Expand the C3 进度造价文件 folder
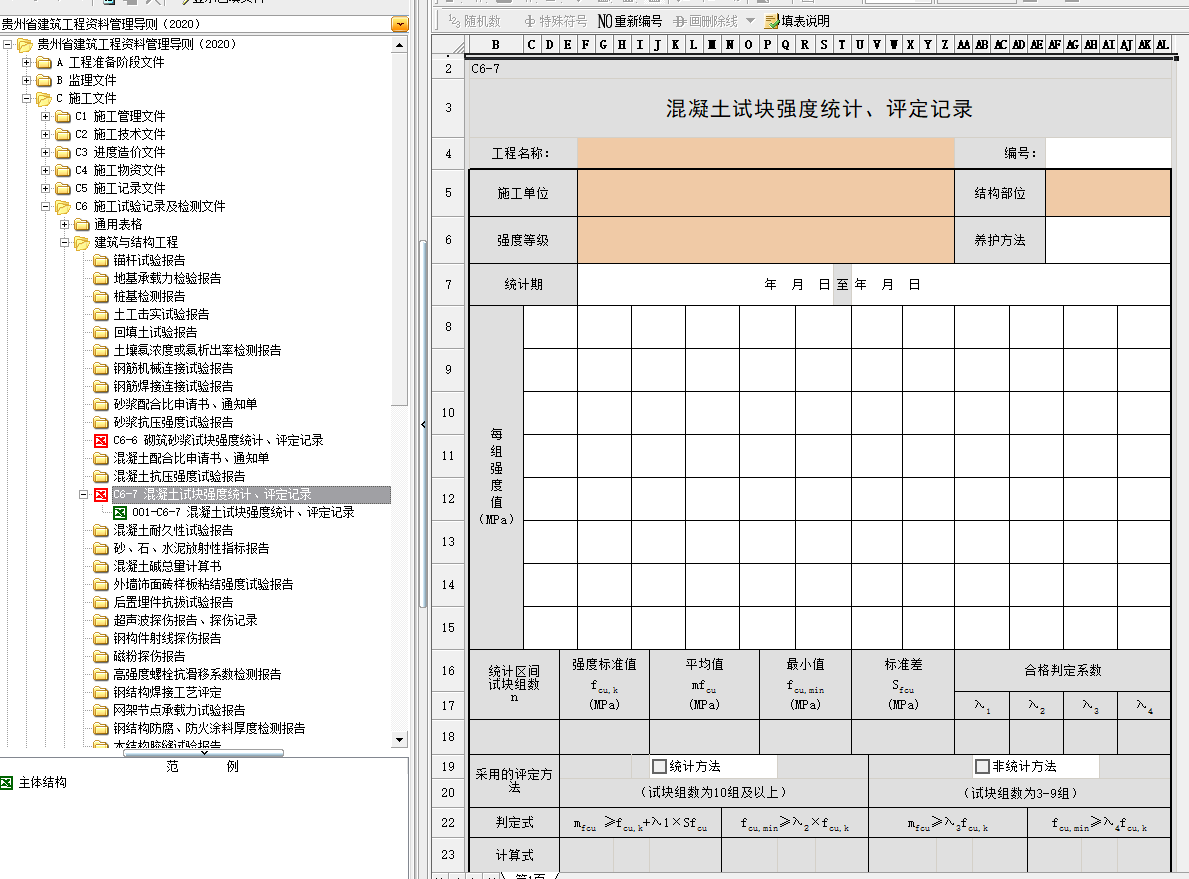1189x879 pixels. [45, 152]
